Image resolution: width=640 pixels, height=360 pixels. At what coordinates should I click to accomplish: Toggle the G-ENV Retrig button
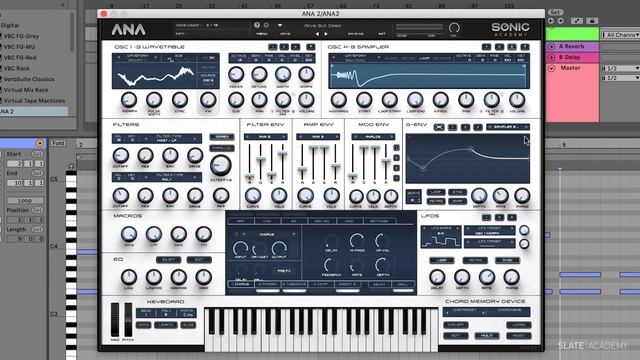(436, 201)
